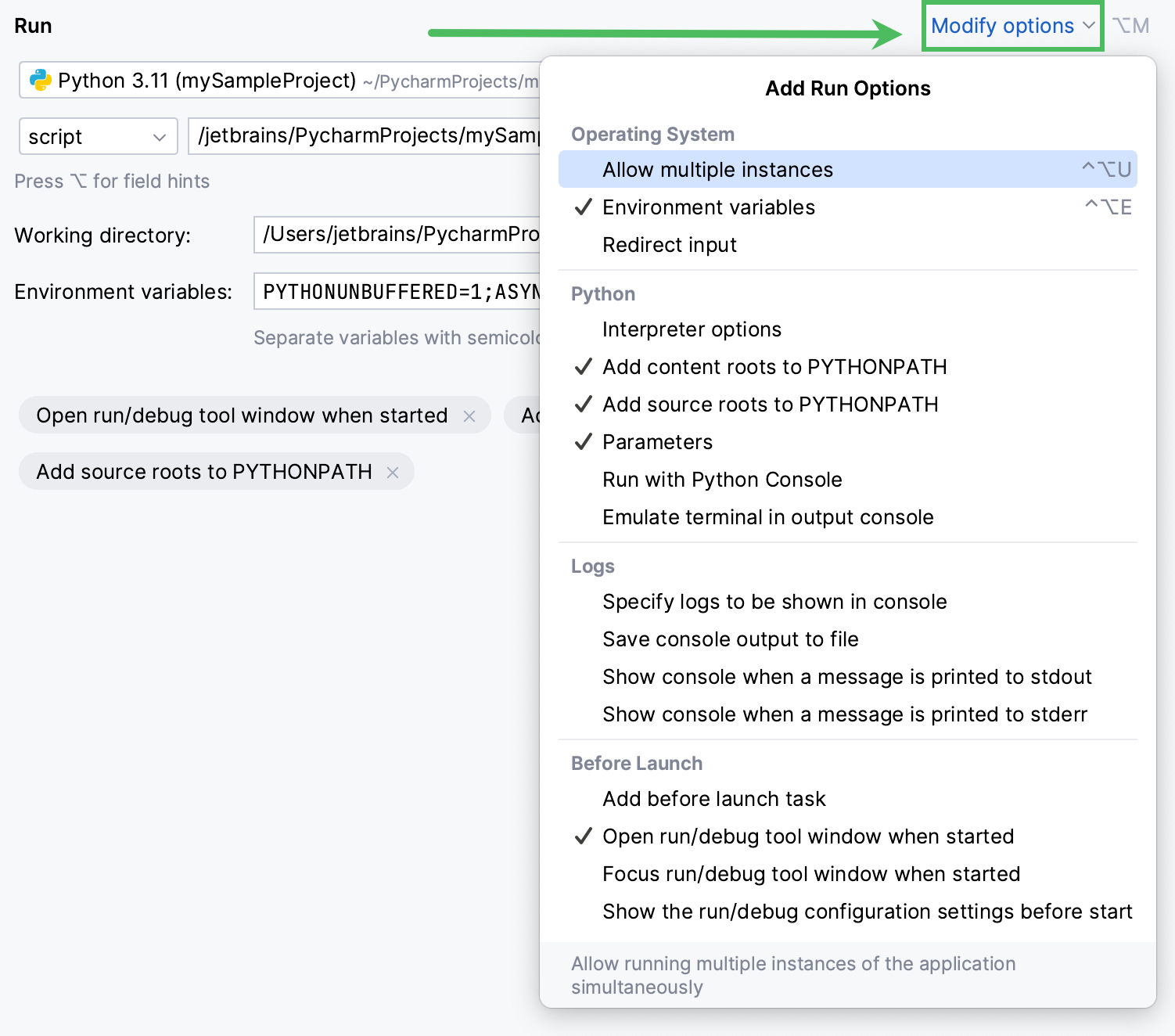
Task: Click the checkmark beside Environment variables
Action: (x=583, y=207)
